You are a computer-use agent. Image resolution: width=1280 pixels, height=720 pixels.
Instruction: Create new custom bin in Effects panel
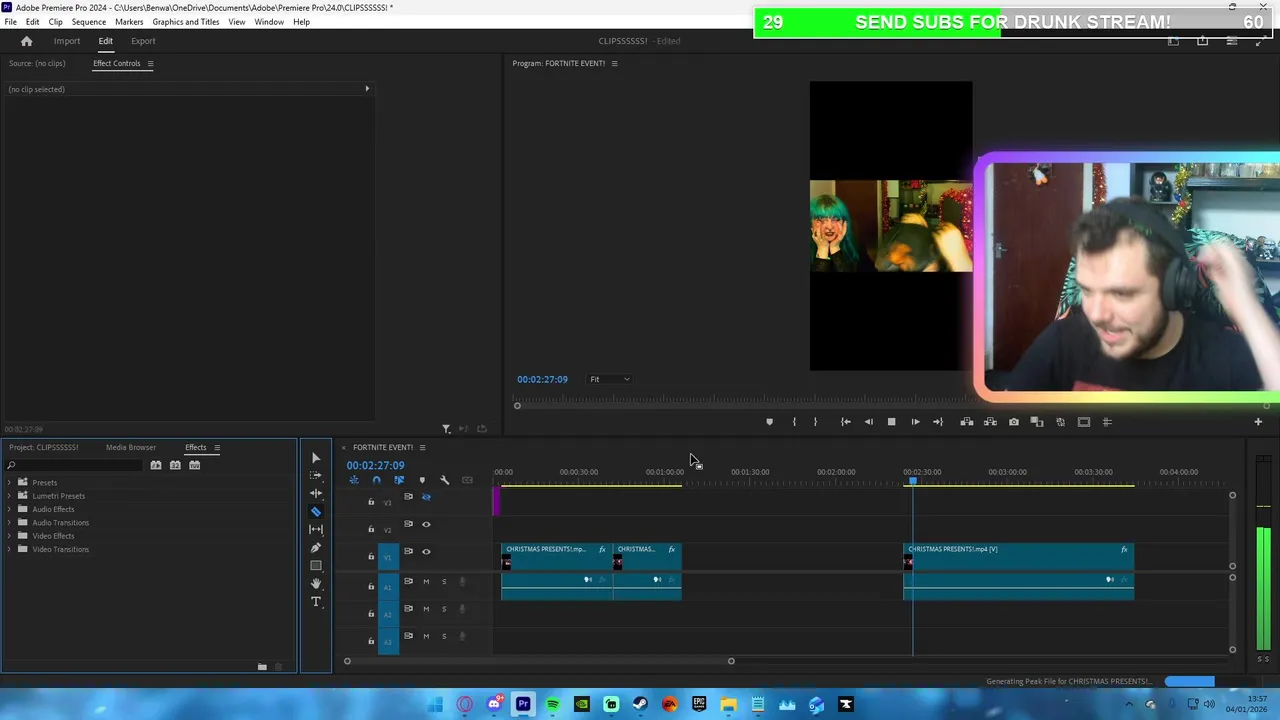(262, 667)
